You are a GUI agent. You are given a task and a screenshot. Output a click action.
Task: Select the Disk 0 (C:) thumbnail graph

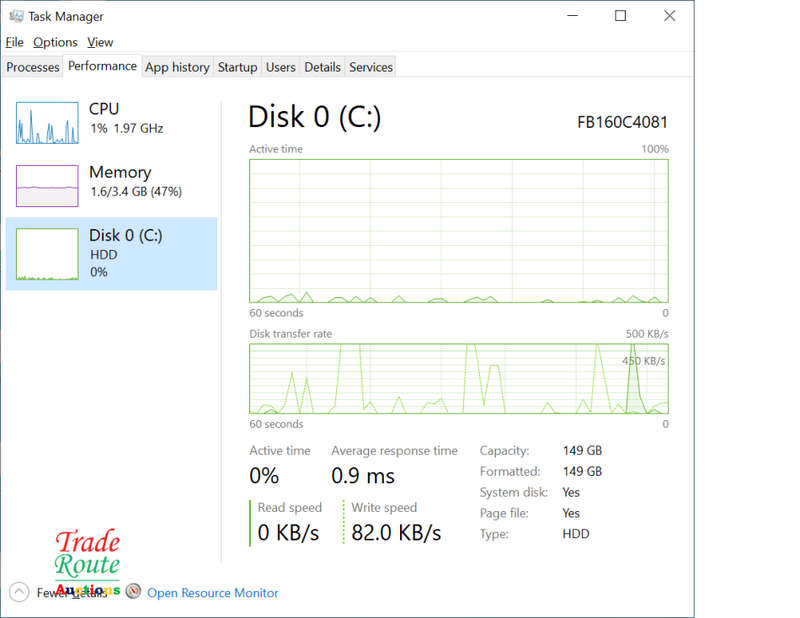[47, 254]
